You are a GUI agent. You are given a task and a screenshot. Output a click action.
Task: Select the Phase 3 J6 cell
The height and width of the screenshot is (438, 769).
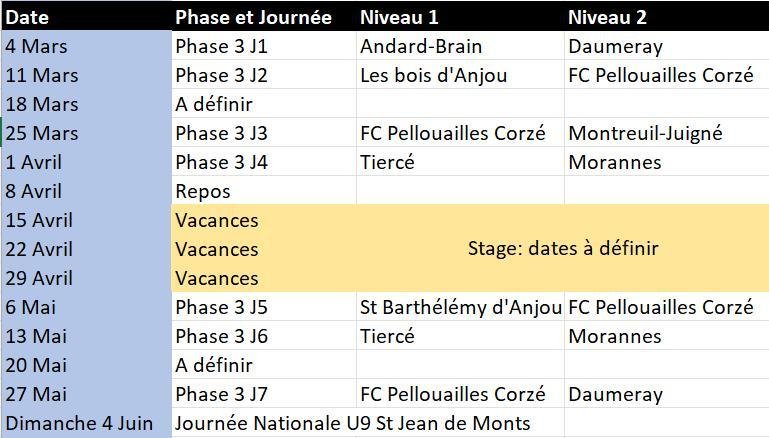tap(221, 336)
